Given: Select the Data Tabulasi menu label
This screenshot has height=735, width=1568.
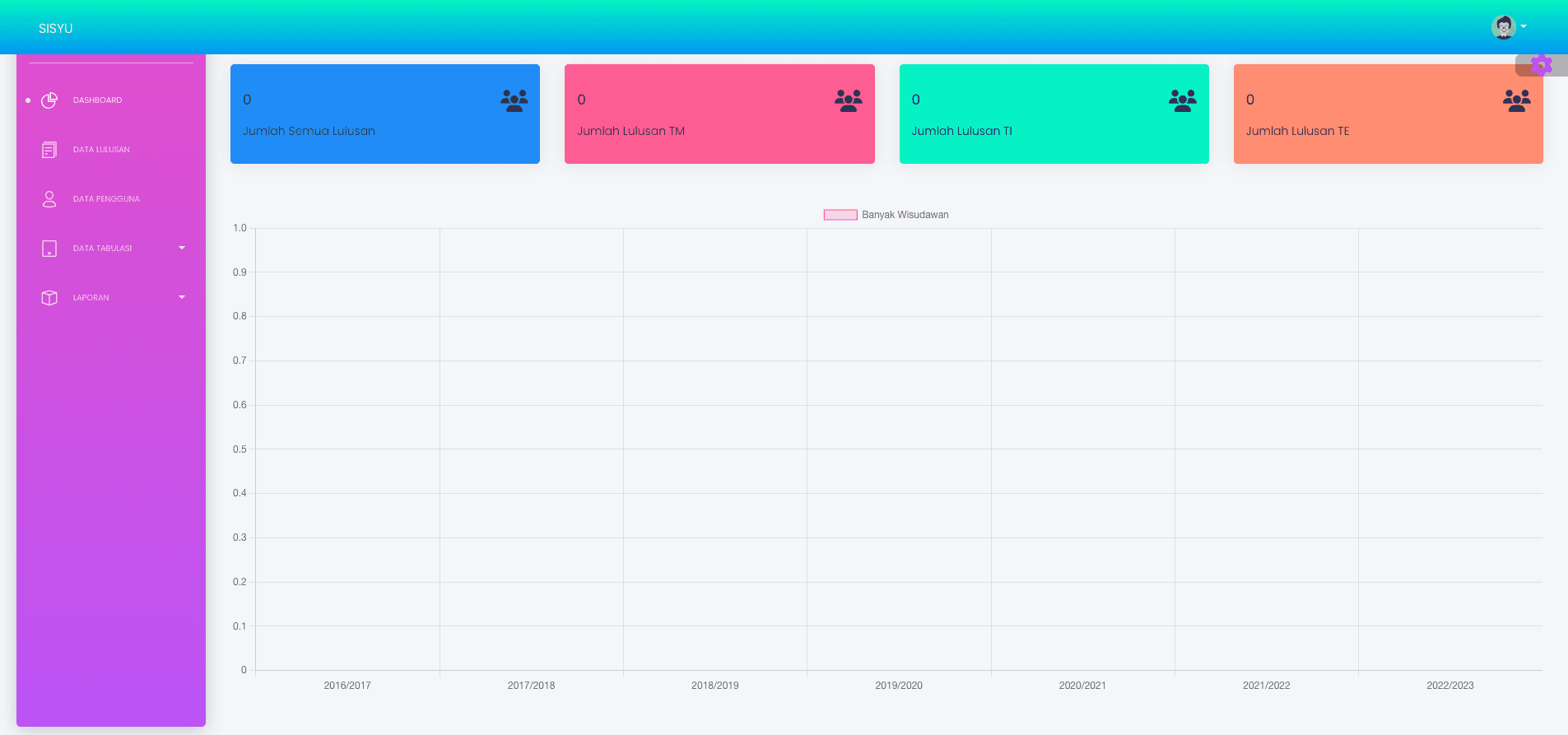Looking at the screenshot, I should [x=102, y=249].
